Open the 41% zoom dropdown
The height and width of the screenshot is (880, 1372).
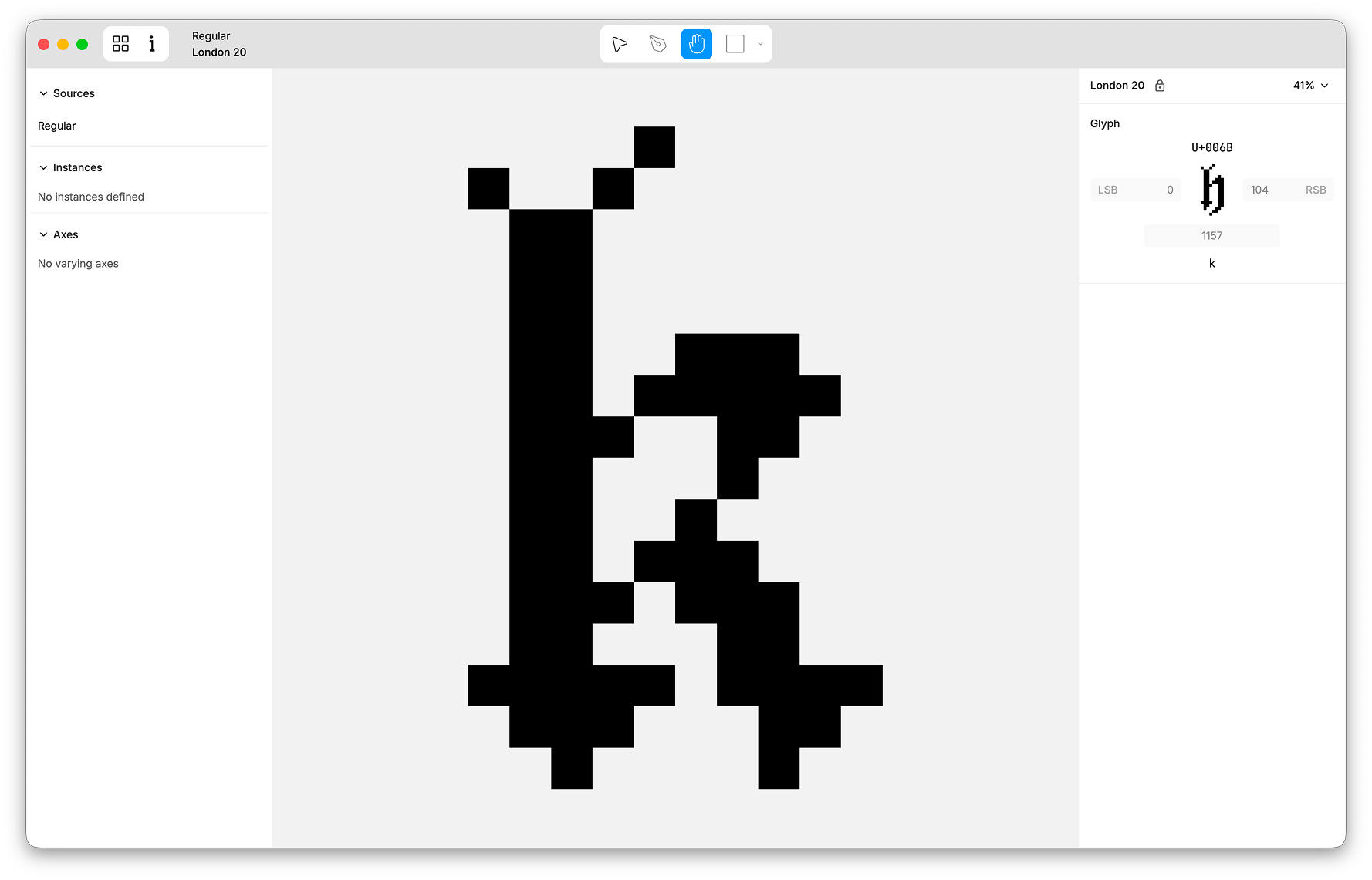pyautogui.click(x=1311, y=86)
